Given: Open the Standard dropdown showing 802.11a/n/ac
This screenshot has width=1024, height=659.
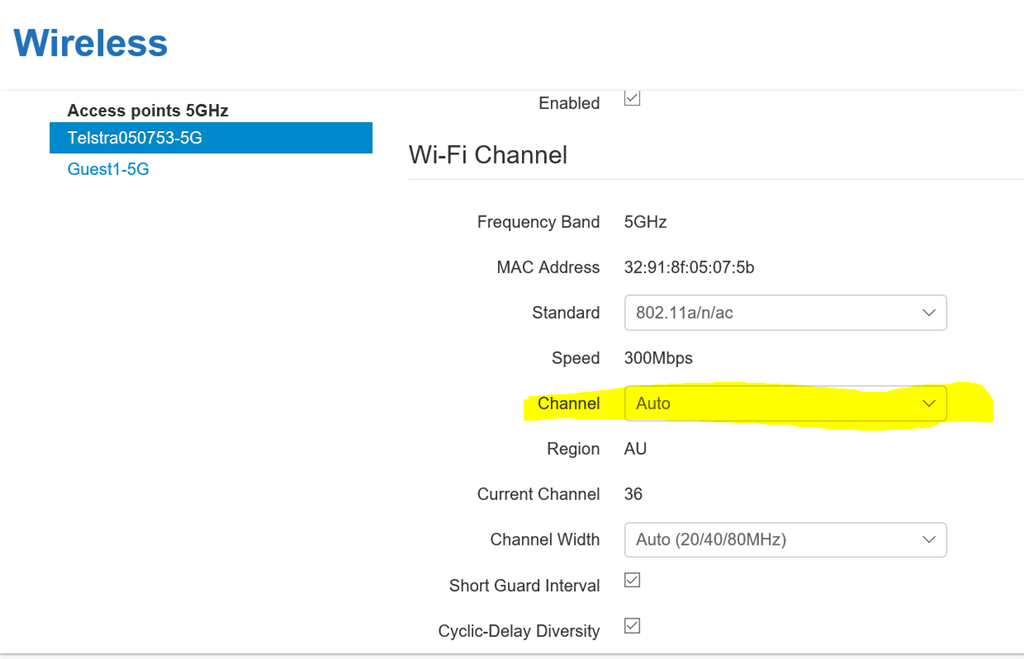Looking at the screenshot, I should pyautogui.click(x=785, y=312).
